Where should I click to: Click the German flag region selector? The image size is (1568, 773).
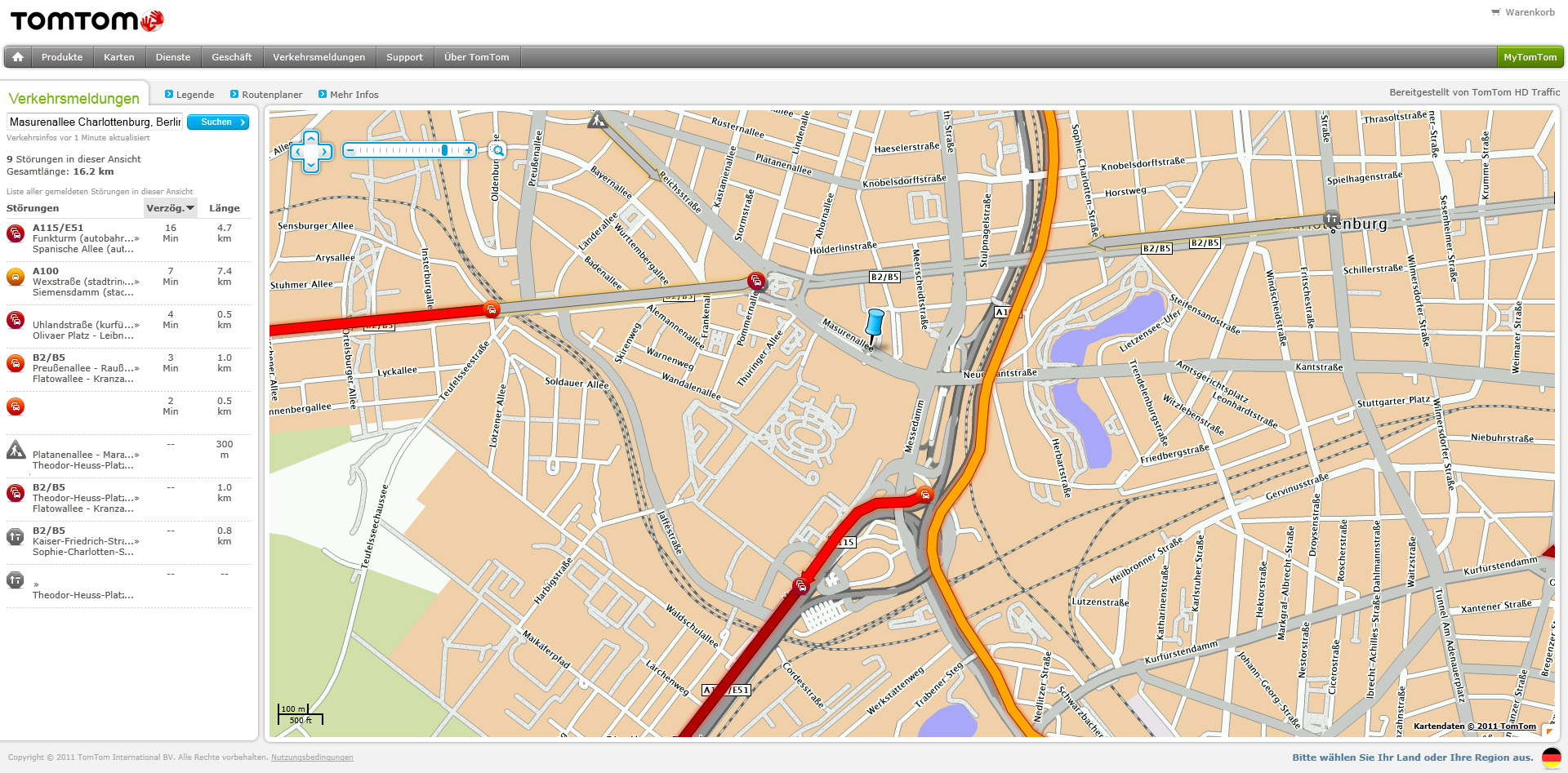pyautogui.click(x=1551, y=757)
